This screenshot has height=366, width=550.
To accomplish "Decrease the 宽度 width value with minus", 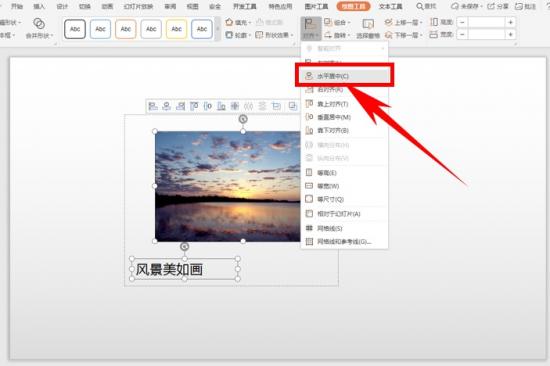I will tap(462, 34).
